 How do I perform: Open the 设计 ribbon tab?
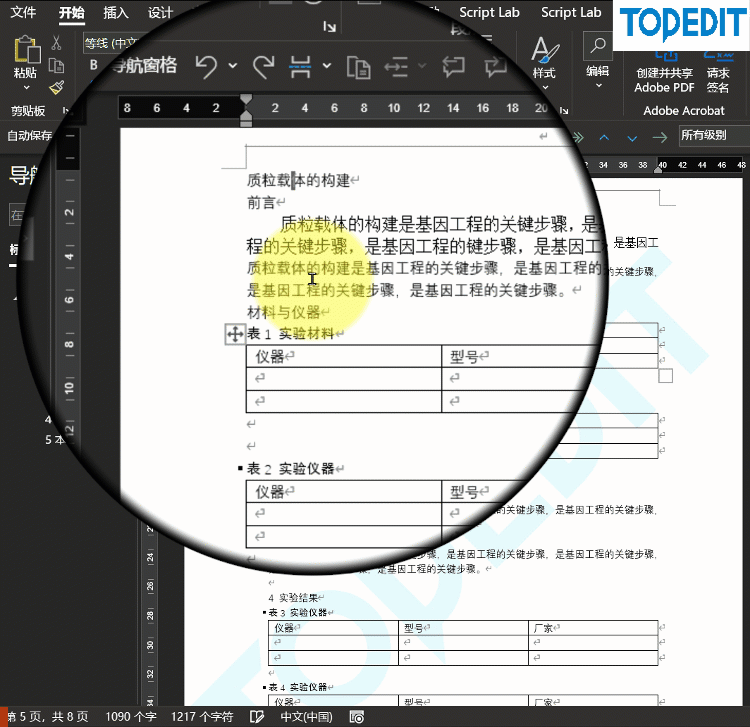(x=160, y=12)
